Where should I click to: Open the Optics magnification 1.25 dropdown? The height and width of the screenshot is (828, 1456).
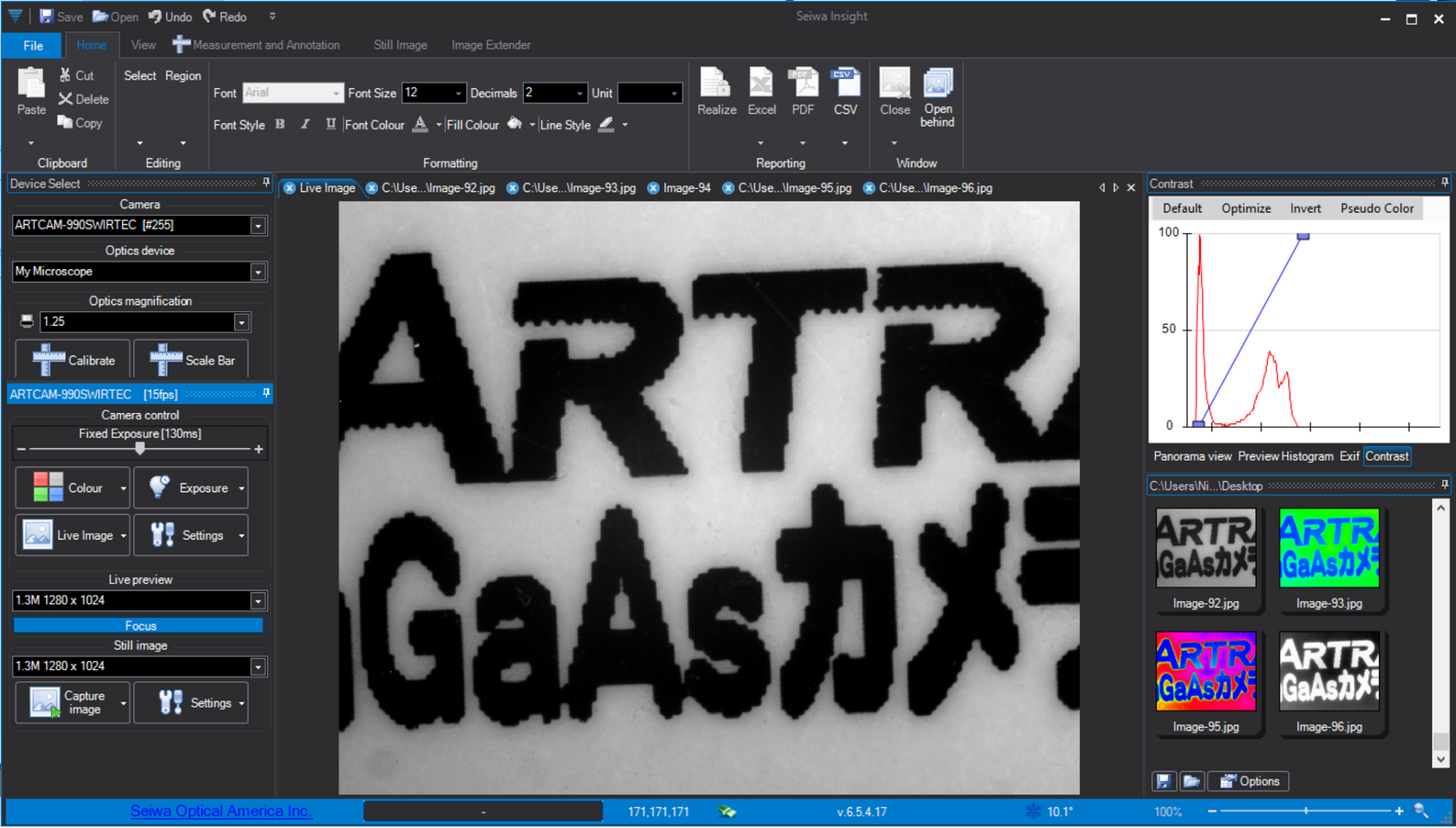pos(241,322)
